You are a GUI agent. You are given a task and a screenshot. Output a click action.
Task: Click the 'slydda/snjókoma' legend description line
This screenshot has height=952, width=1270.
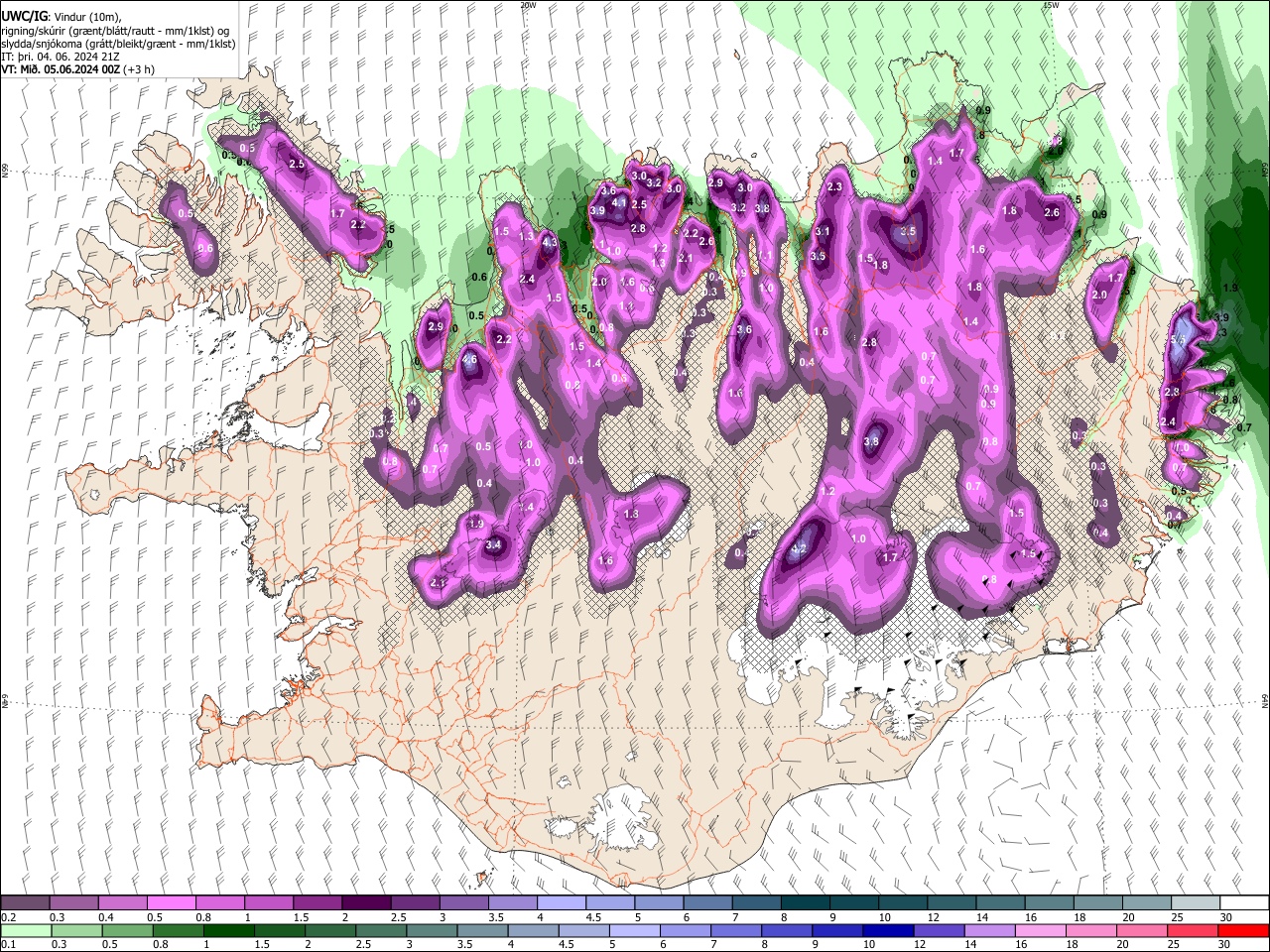118,44
